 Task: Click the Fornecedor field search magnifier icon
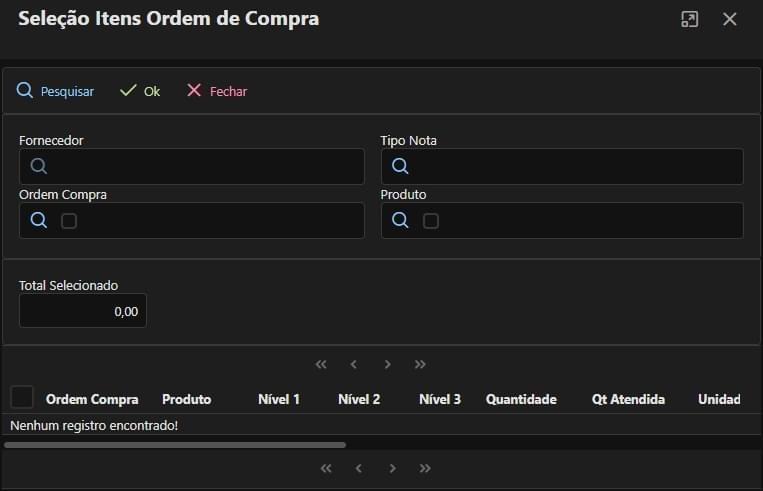tap(38, 166)
